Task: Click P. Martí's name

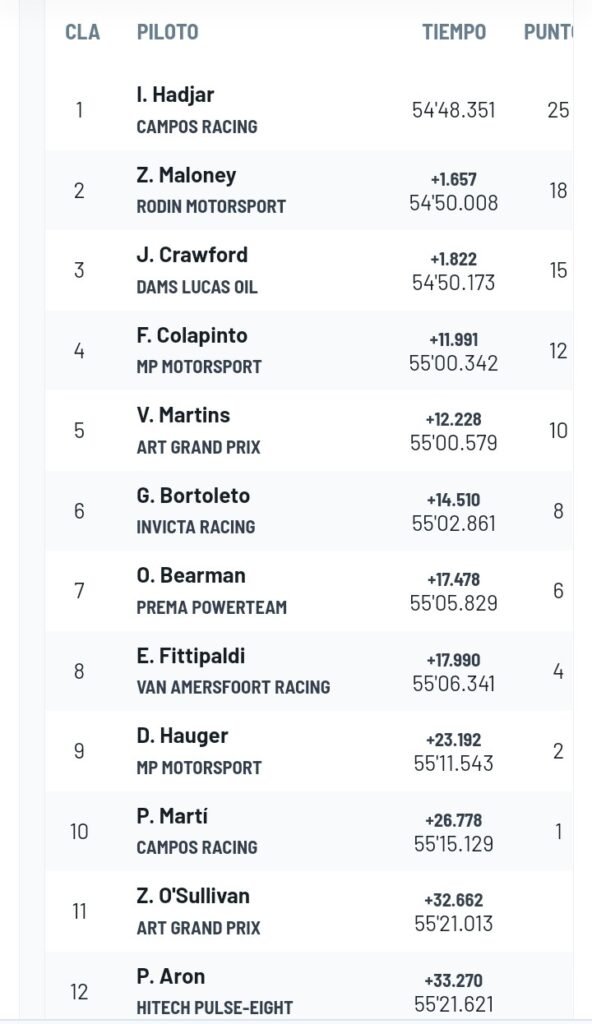Action: (x=172, y=816)
